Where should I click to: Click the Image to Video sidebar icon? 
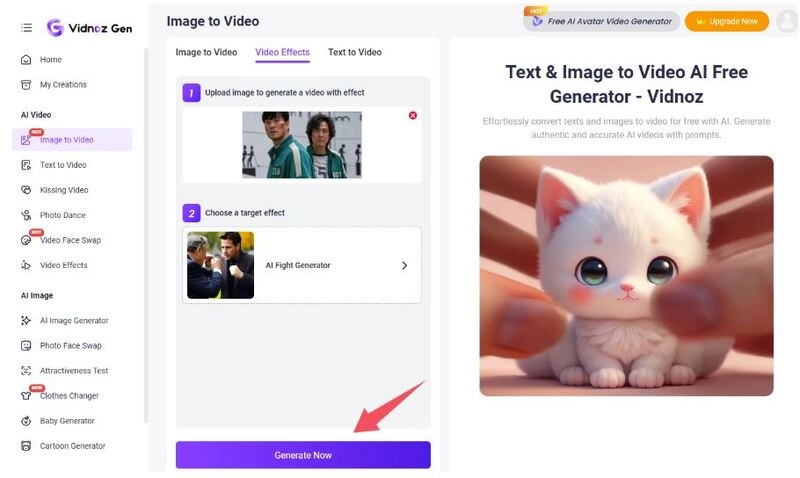point(26,140)
